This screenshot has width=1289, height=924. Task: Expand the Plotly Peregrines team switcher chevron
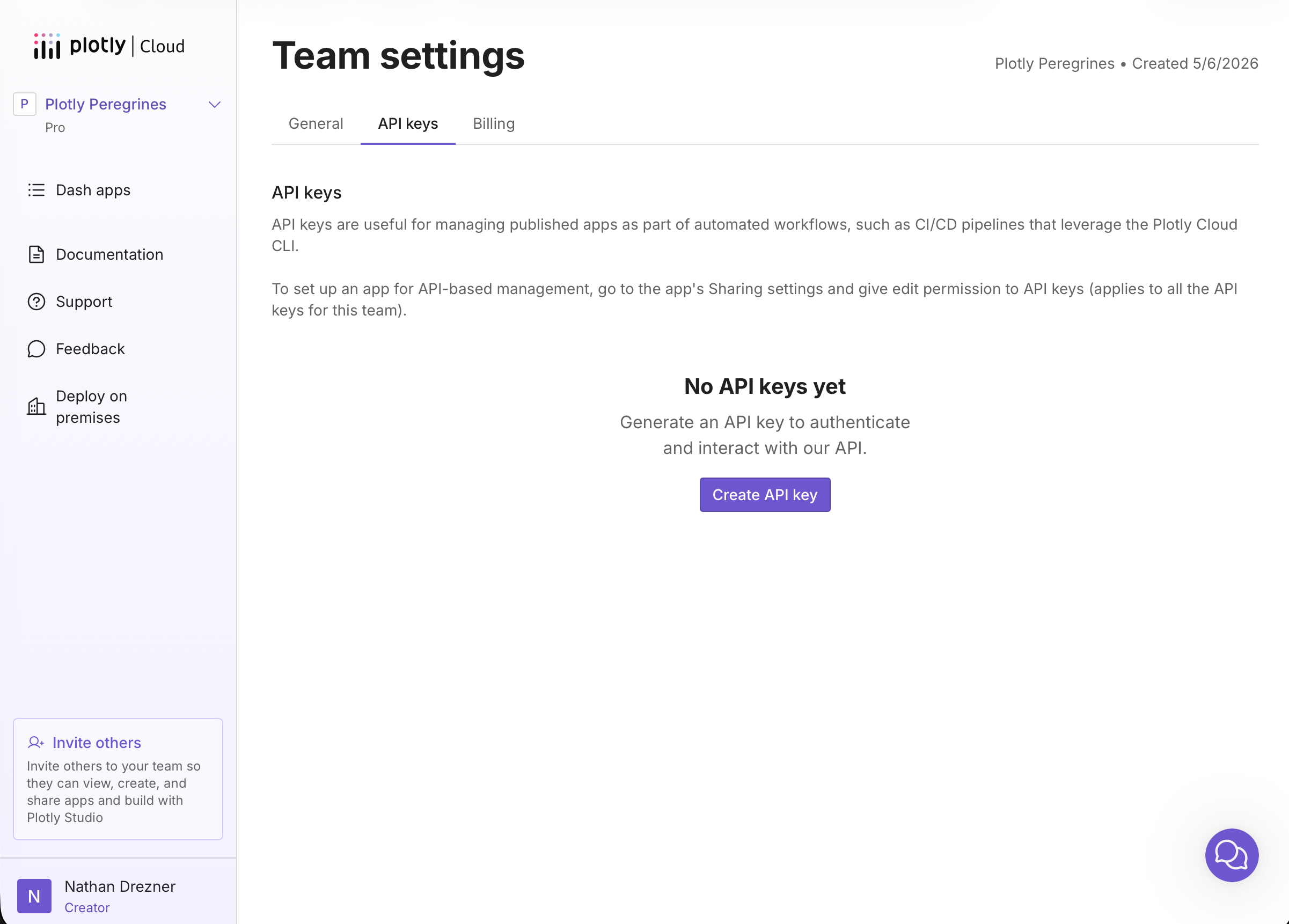[214, 105]
